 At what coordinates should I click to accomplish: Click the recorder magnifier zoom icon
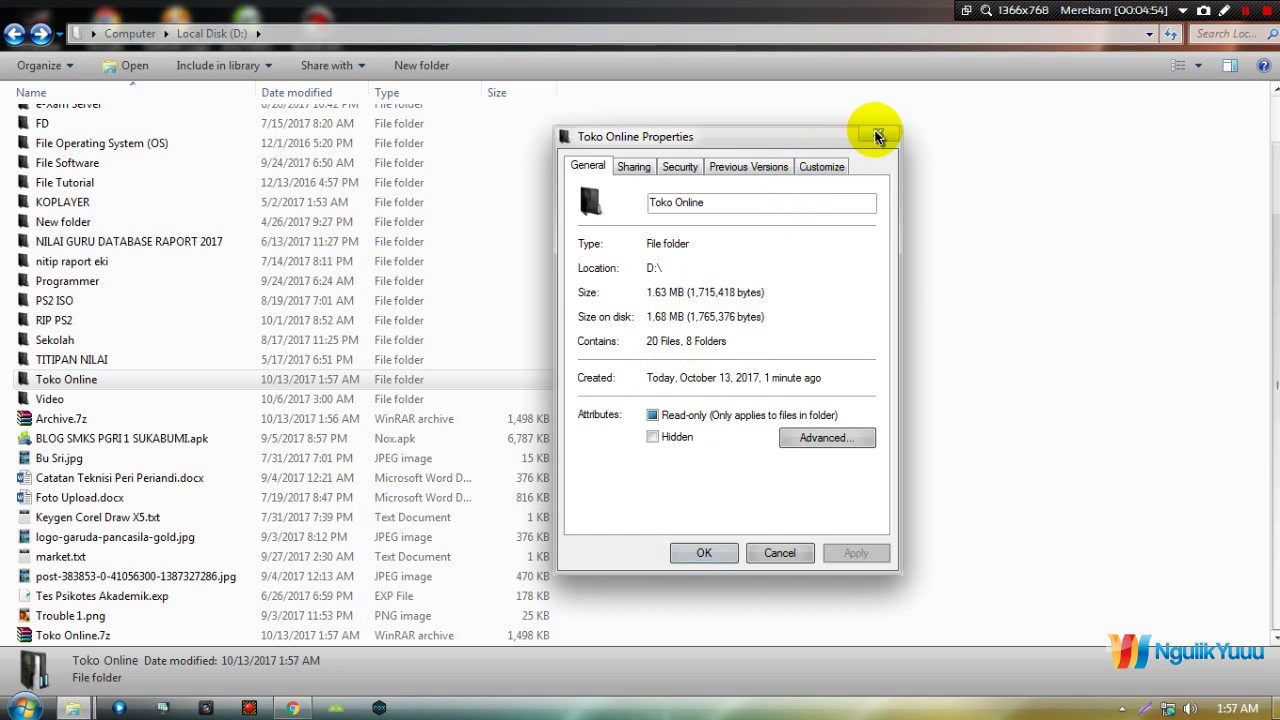(986, 10)
